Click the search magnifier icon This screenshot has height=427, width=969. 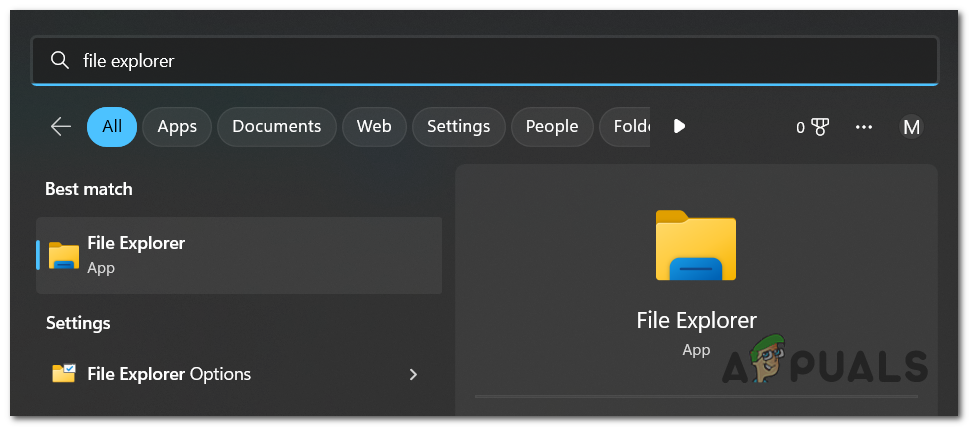click(60, 60)
